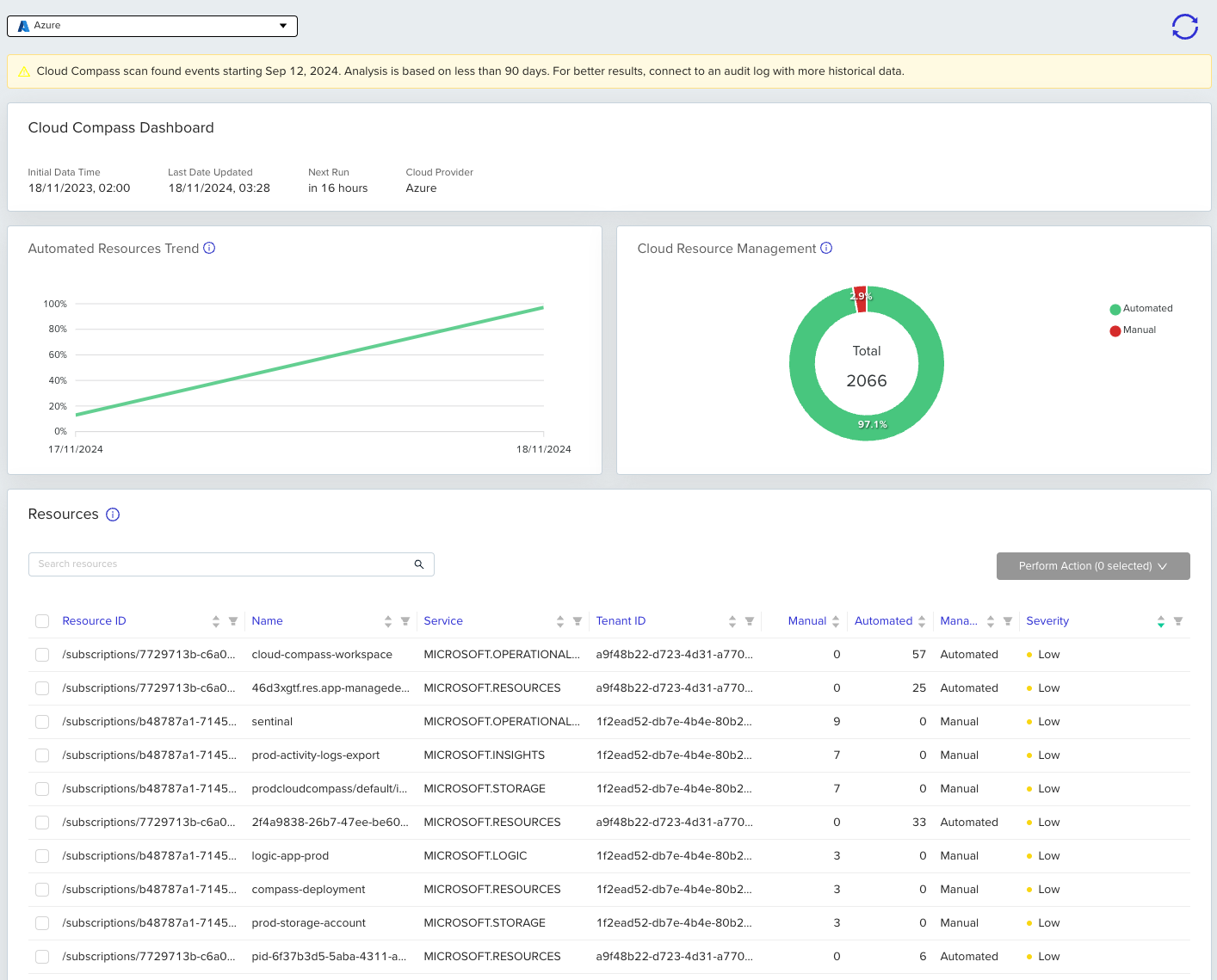Viewport: 1217px width, 980px height.
Task: Select prod-activity-logs-export row checkbox
Action: 42,755
